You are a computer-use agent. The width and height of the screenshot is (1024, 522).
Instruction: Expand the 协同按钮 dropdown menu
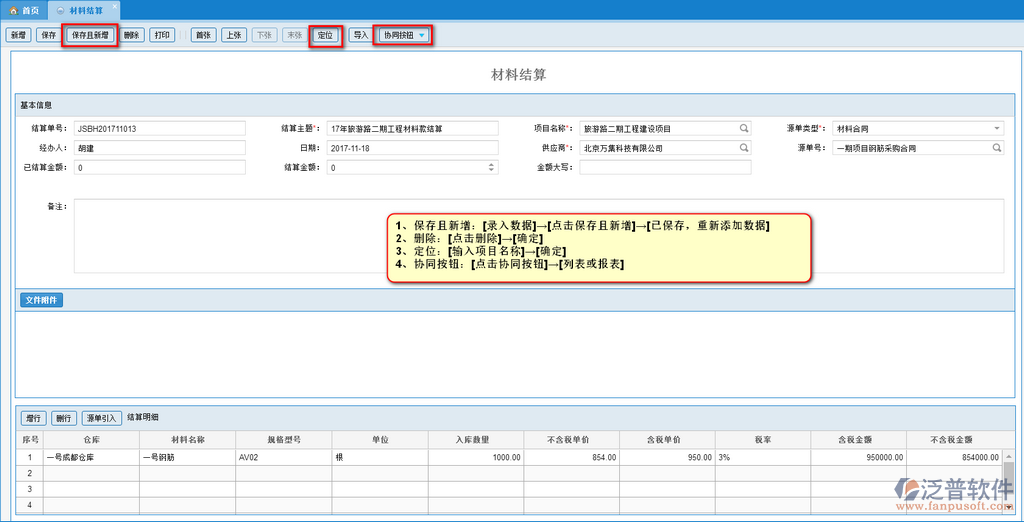tap(422, 35)
